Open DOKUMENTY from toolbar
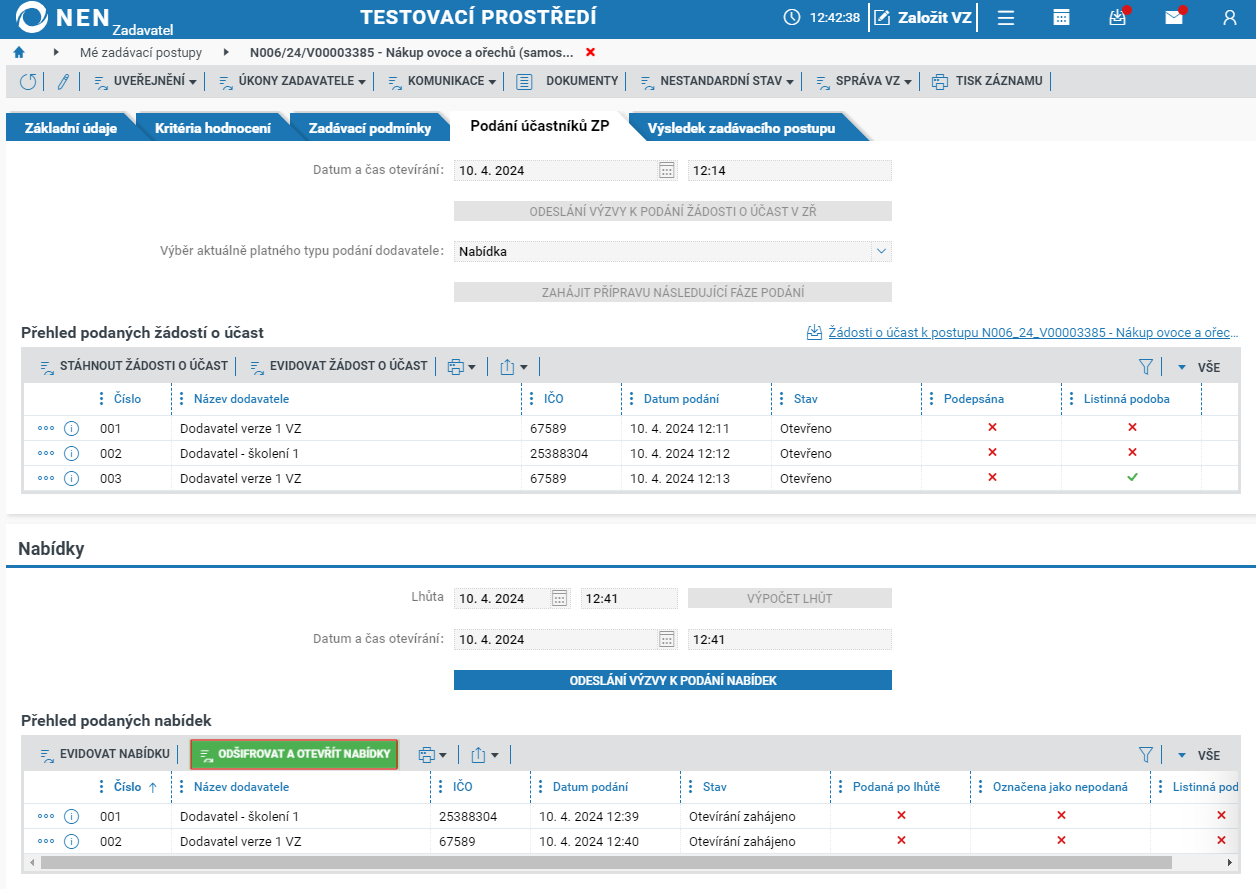 (567, 82)
